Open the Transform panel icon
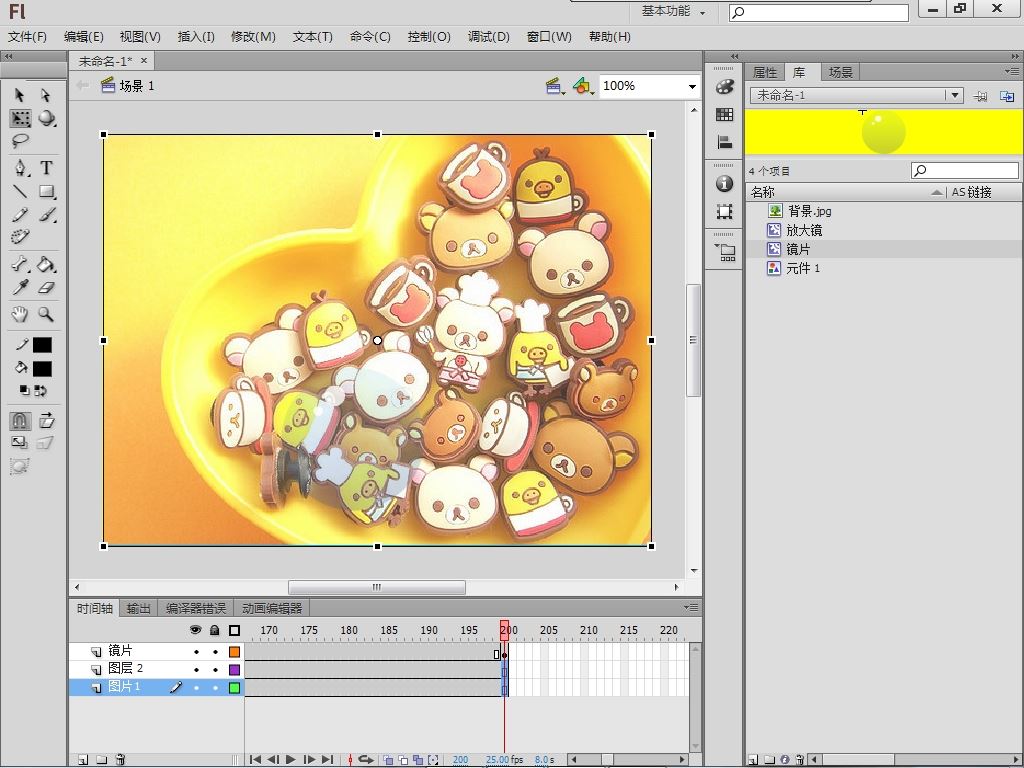Image resolution: width=1024 pixels, height=768 pixels. 724,211
